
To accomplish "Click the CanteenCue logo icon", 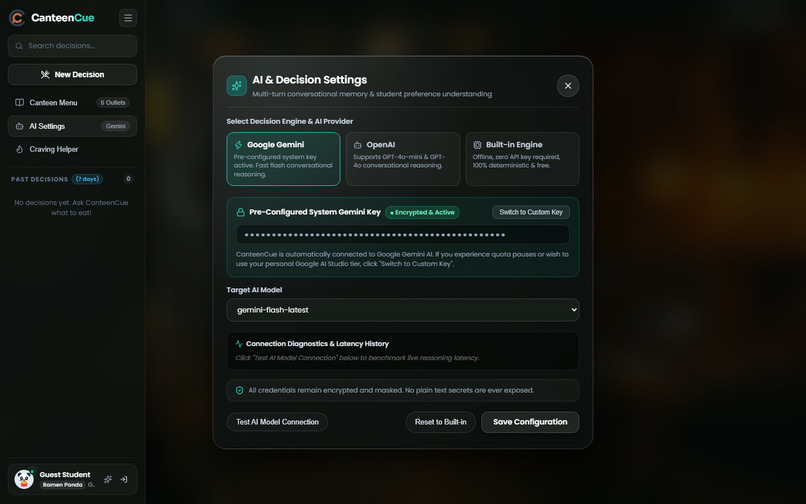I will click(x=17, y=18).
